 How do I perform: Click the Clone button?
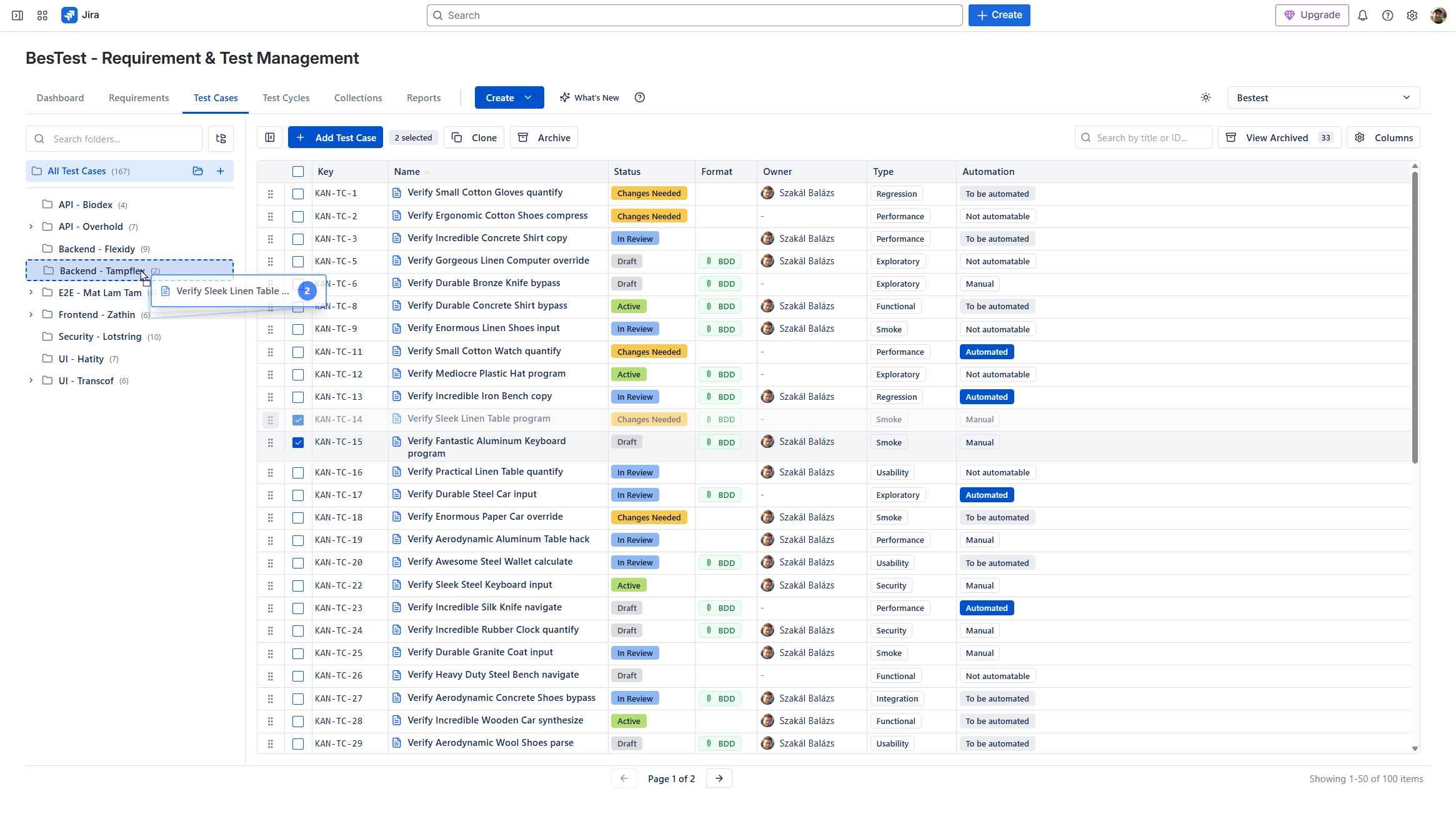(474, 137)
